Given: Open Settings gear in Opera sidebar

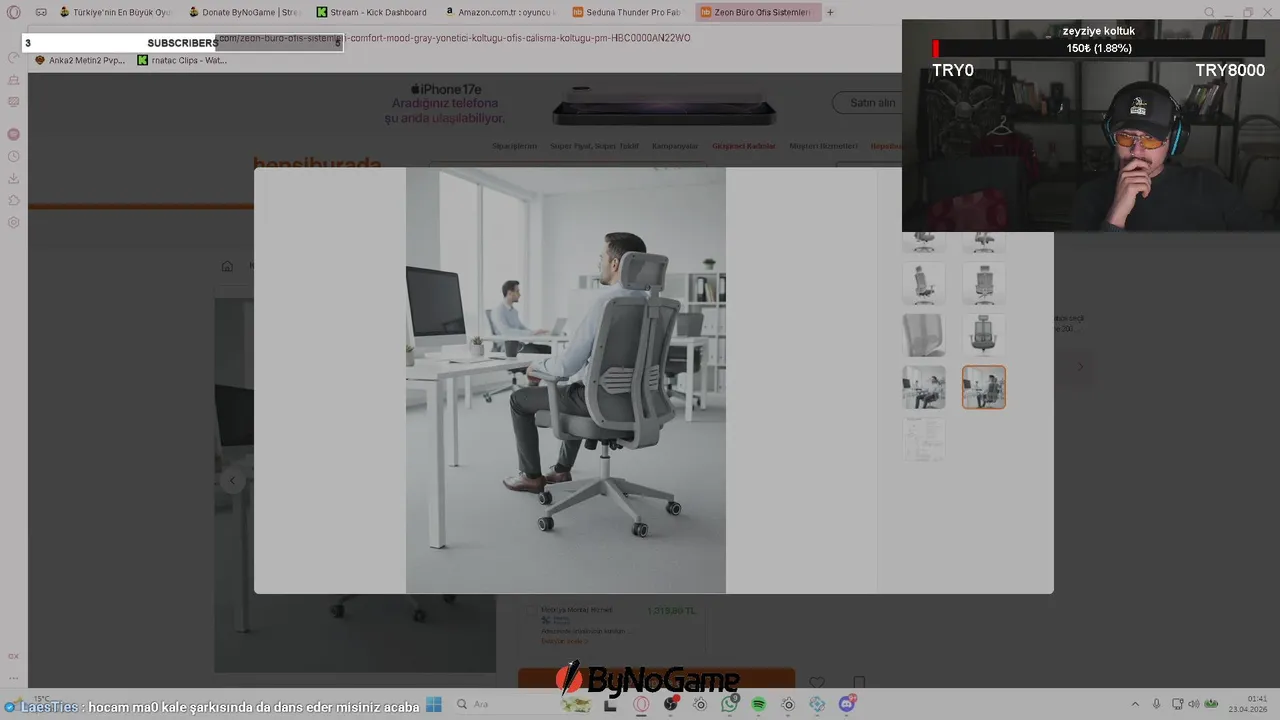Looking at the screenshot, I should (13, 222).
